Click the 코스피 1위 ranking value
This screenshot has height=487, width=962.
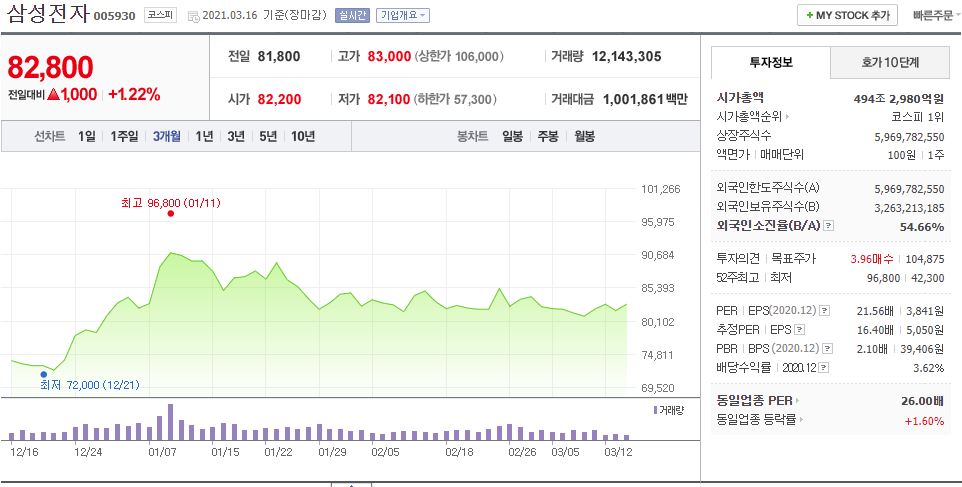[x=918, y=117]
